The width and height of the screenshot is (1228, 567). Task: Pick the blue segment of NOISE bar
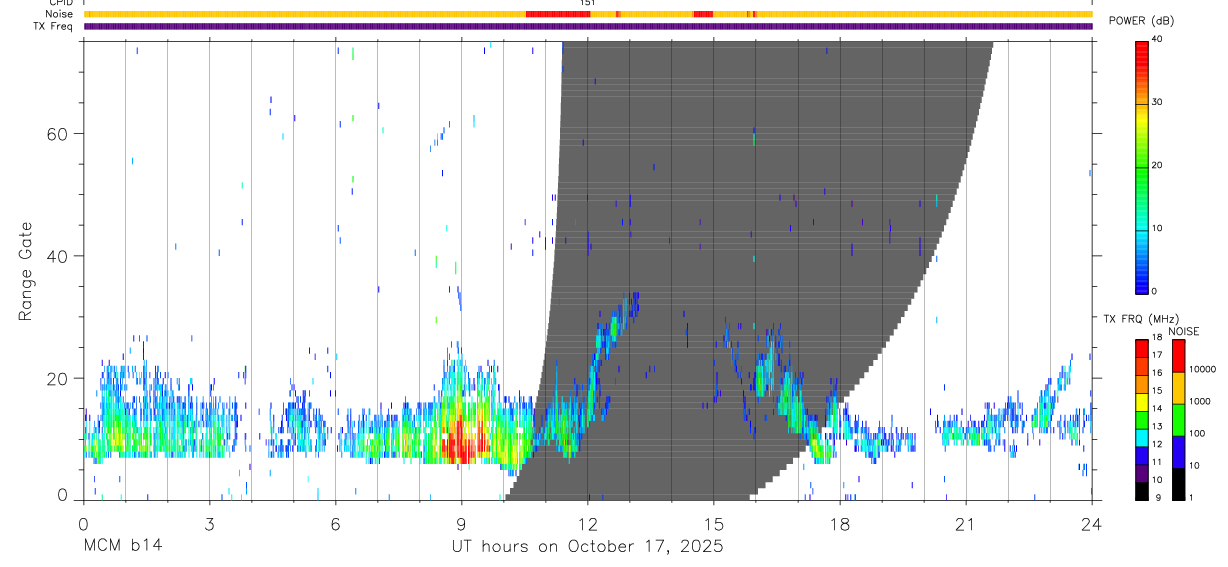[x=1178, y=452]
